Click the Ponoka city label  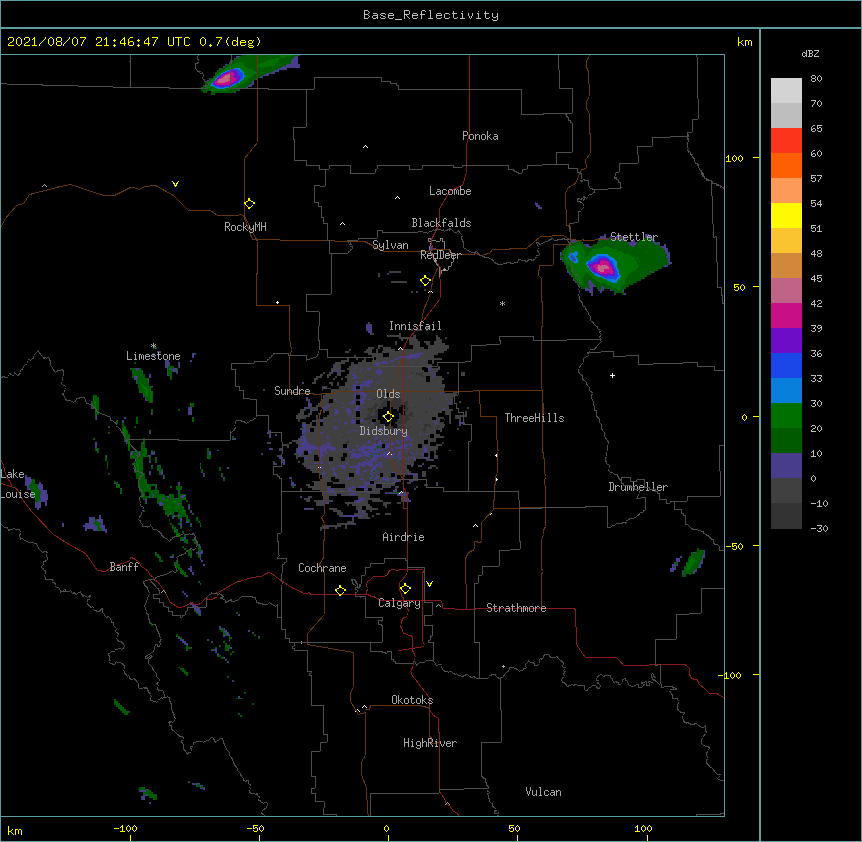[480, 136]
